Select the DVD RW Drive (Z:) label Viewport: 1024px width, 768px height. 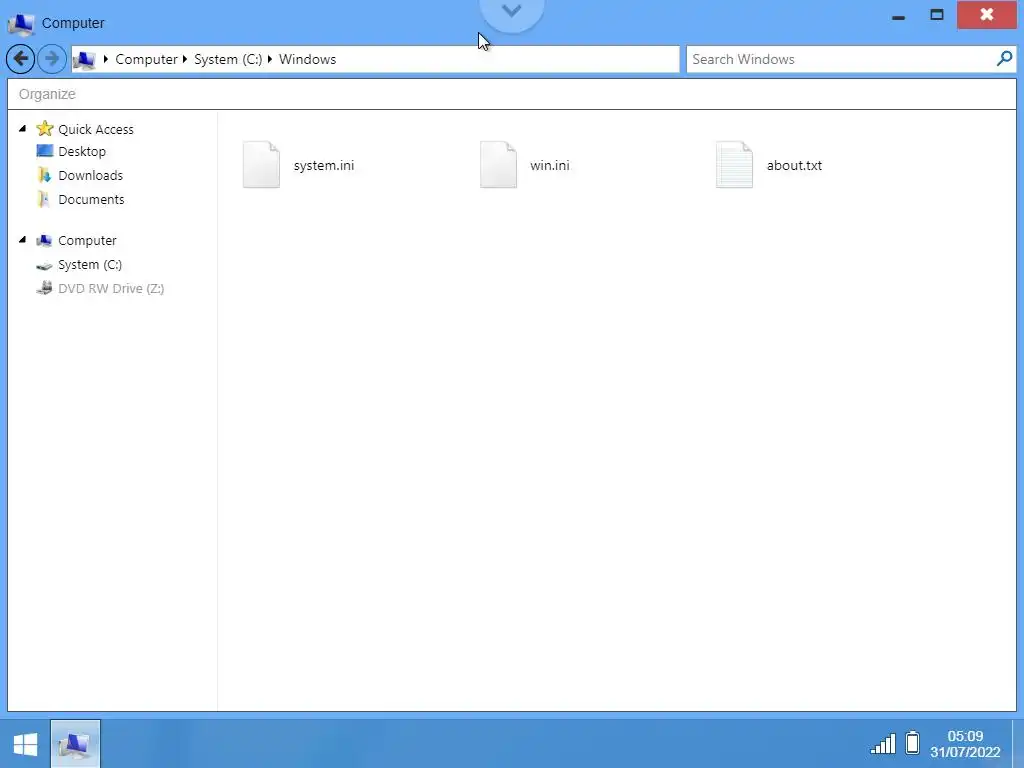pos(111,289)
